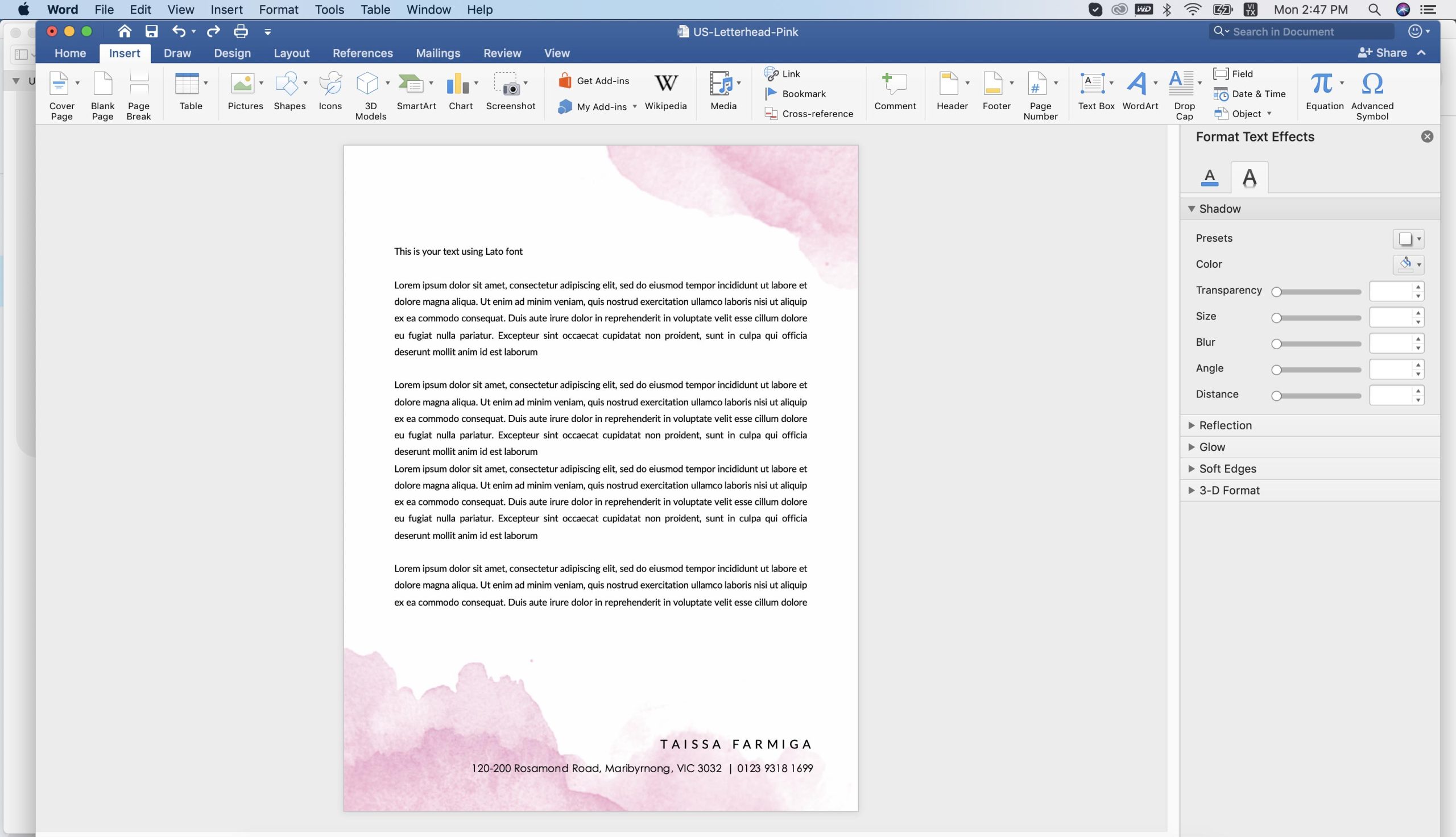This screenshot has width=1456, height=837.
Task: Click the Table icon in ribbon
Action: [187, 84]
